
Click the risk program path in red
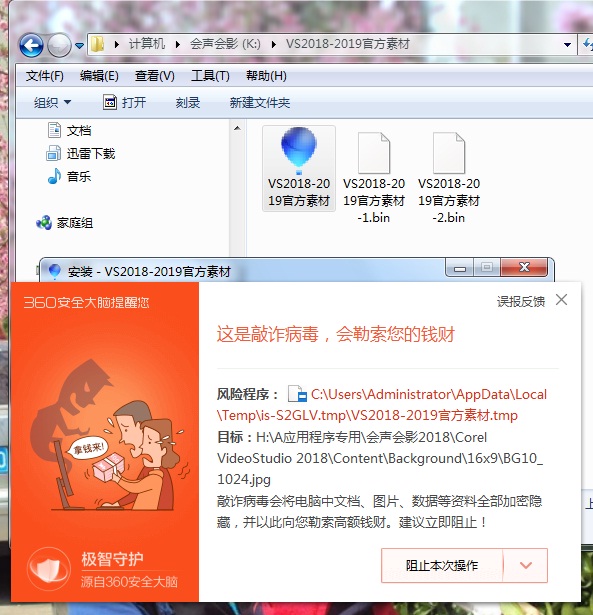(382, 405)
